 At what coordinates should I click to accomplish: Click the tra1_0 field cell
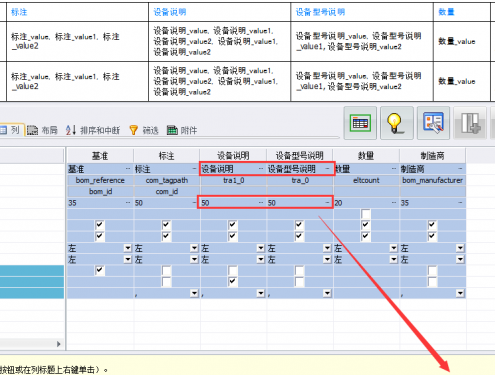(233, 180)
